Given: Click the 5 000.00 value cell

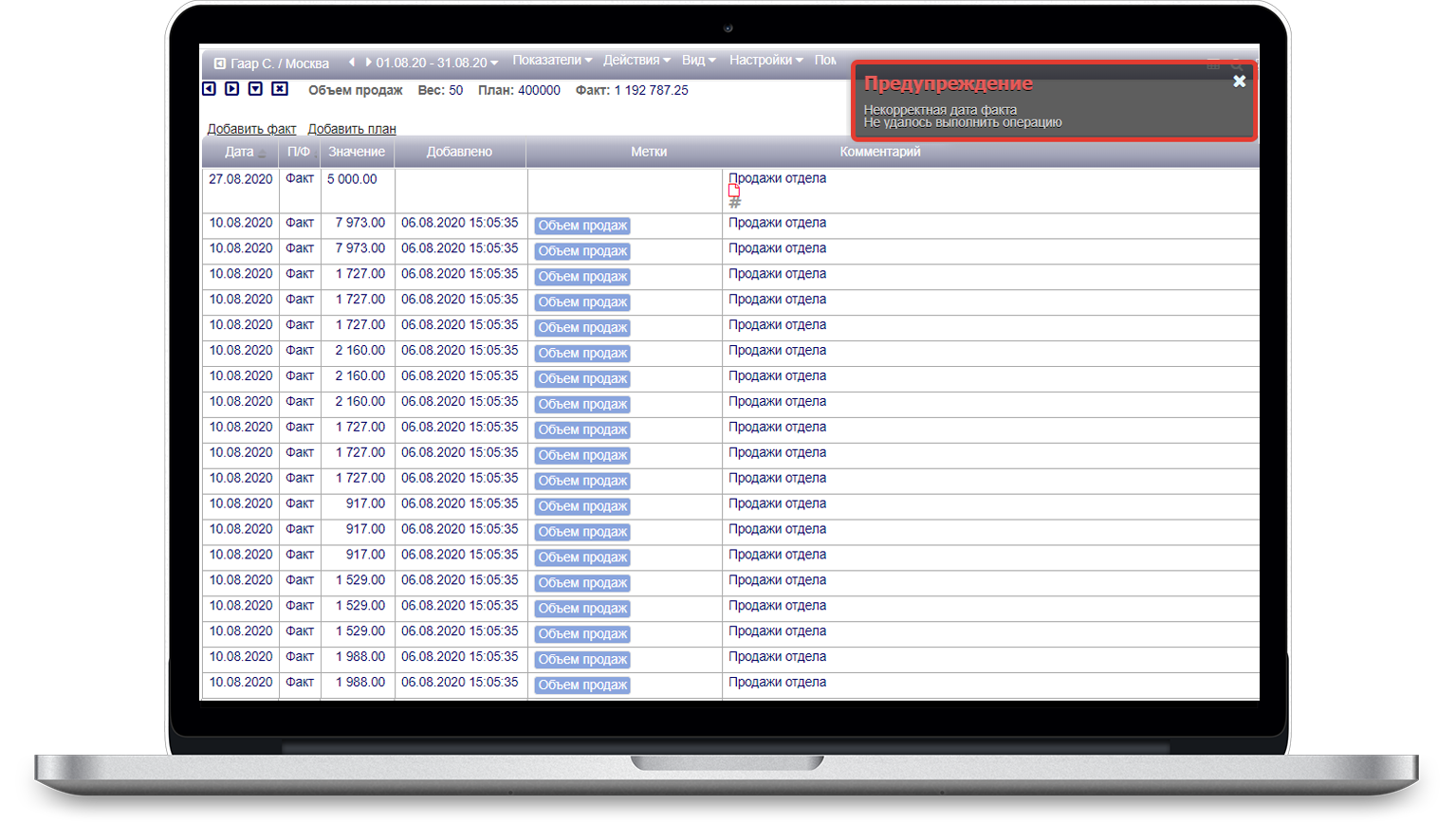Looking at the screenshot, I should click(x=352, y=179).
